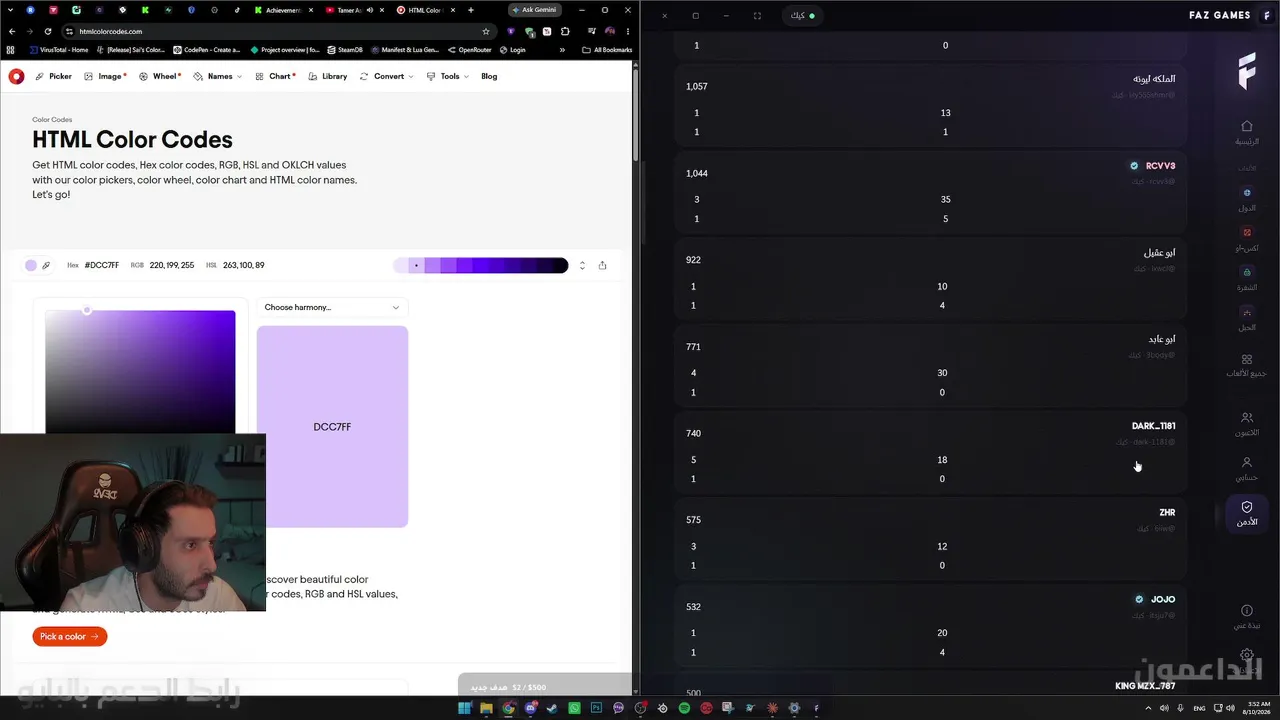
Task: Open the Chart page
Action: 276,76
